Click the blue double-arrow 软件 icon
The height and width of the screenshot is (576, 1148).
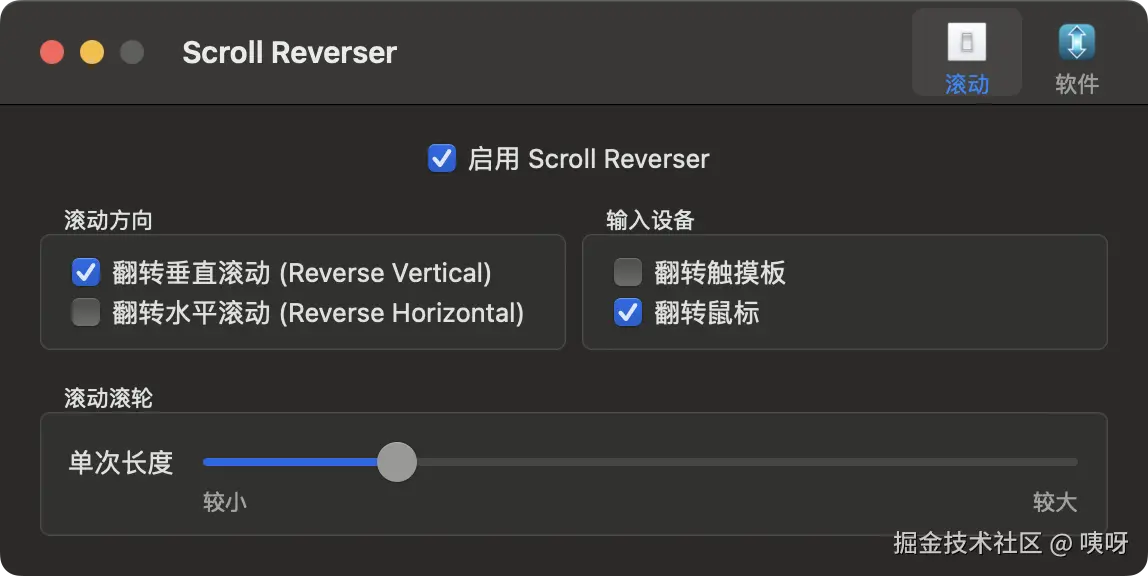tap(1076, 42)
